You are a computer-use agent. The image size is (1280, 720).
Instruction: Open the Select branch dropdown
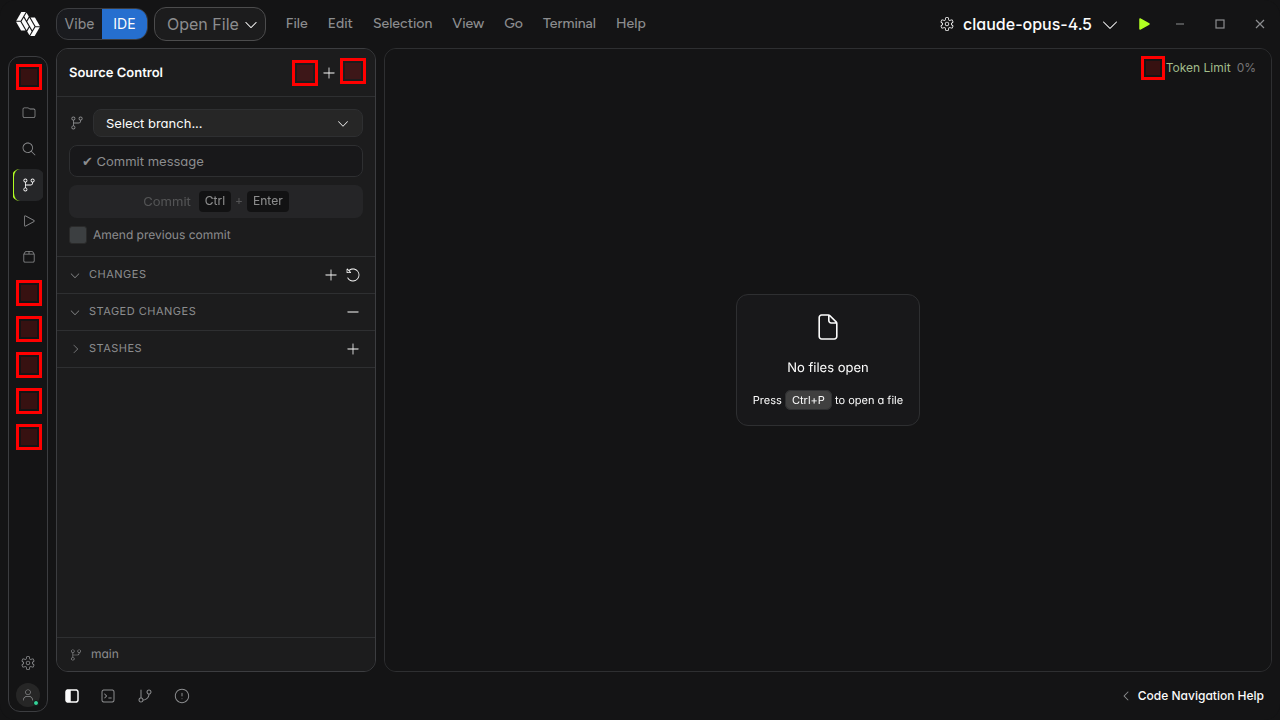click(228, 123)
